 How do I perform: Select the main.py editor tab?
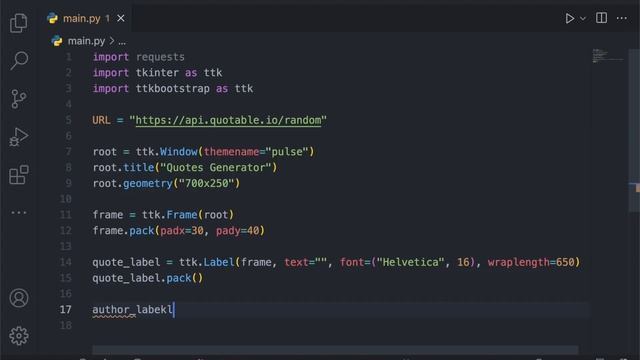pyautogui.click(x=86, y=18)
